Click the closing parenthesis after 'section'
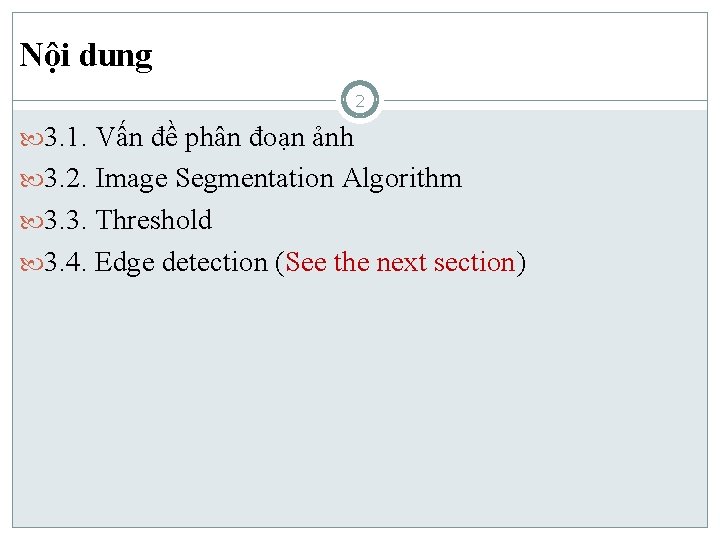 [521, 262]
